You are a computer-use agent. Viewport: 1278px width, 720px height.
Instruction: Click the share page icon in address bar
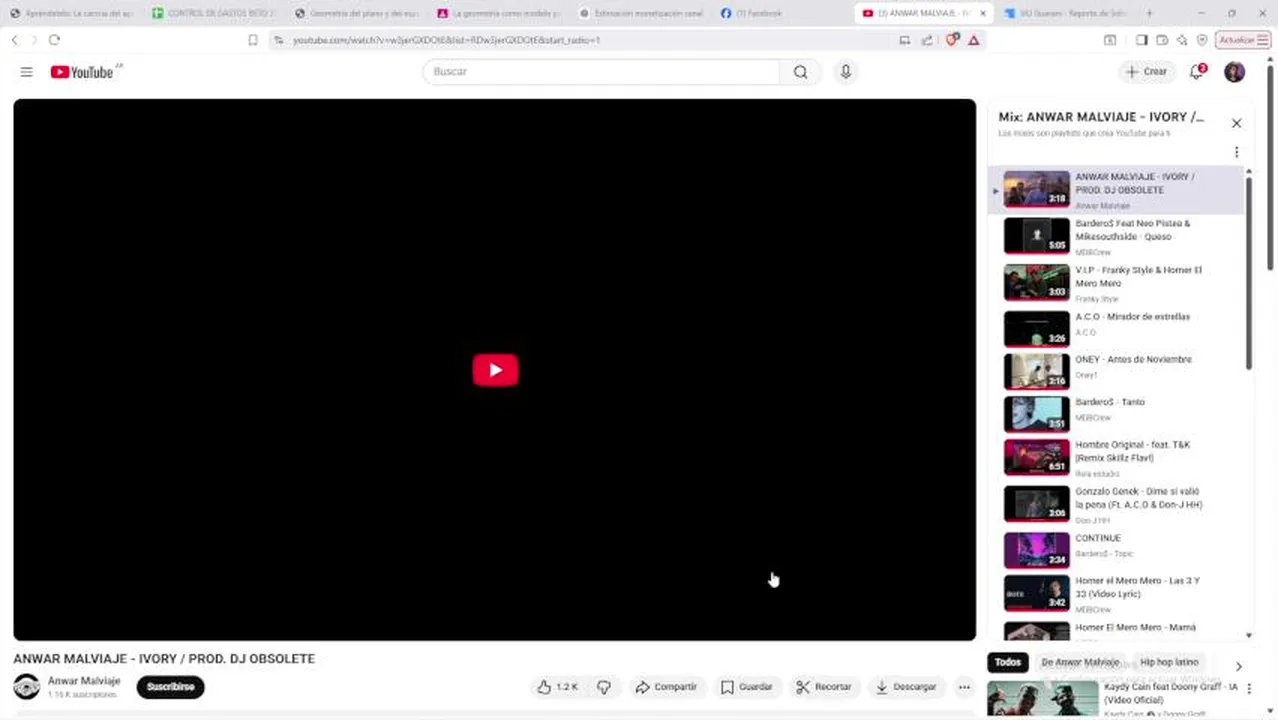[927, 40]
